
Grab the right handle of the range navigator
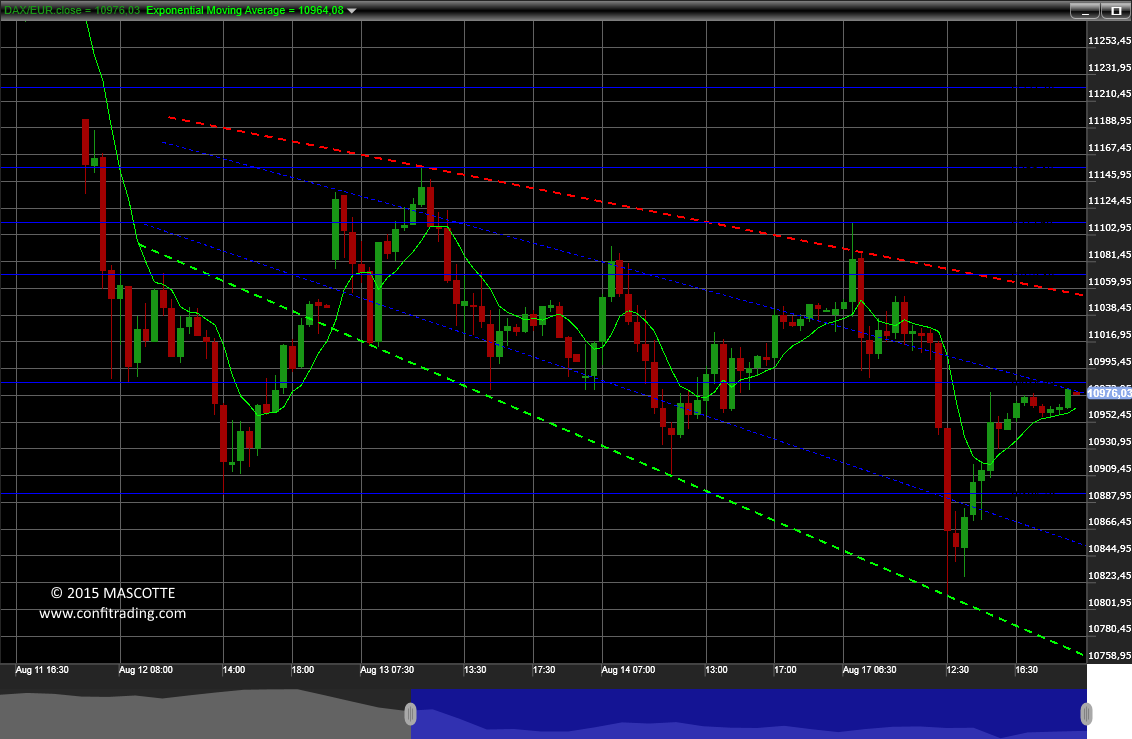click(1086, 714)
